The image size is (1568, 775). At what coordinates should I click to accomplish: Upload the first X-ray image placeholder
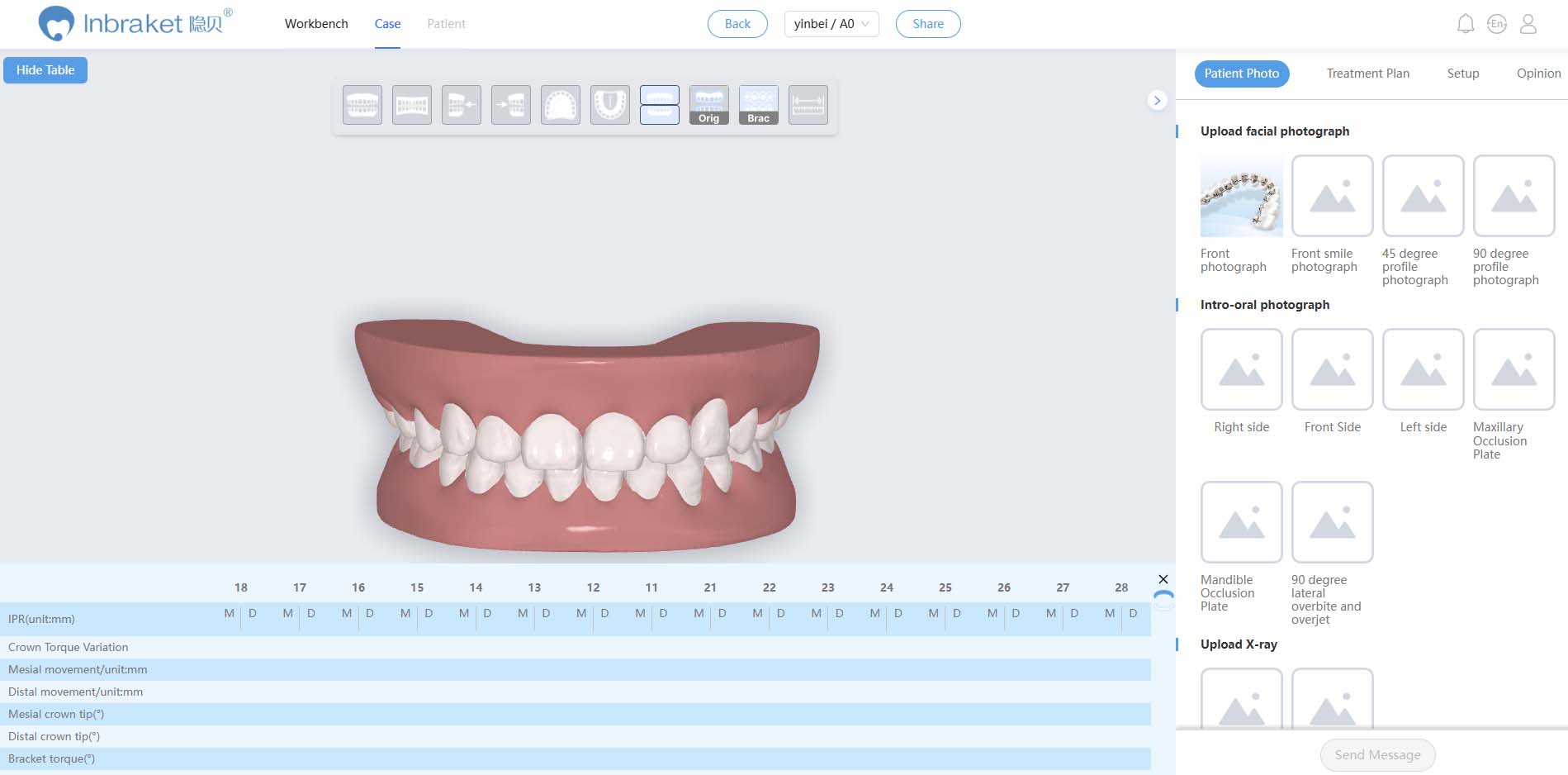tap(1242, 698)
